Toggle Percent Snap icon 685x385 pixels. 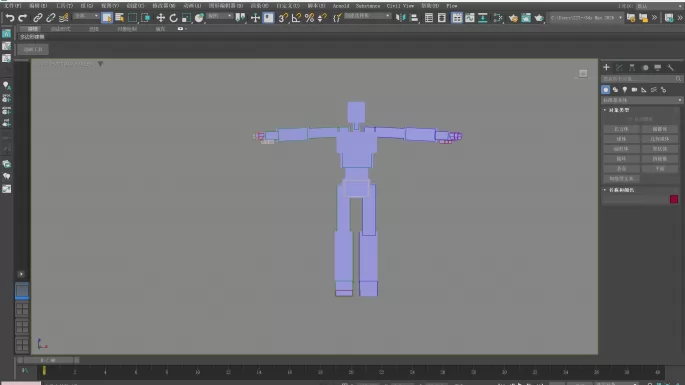[x=309, y=17]
